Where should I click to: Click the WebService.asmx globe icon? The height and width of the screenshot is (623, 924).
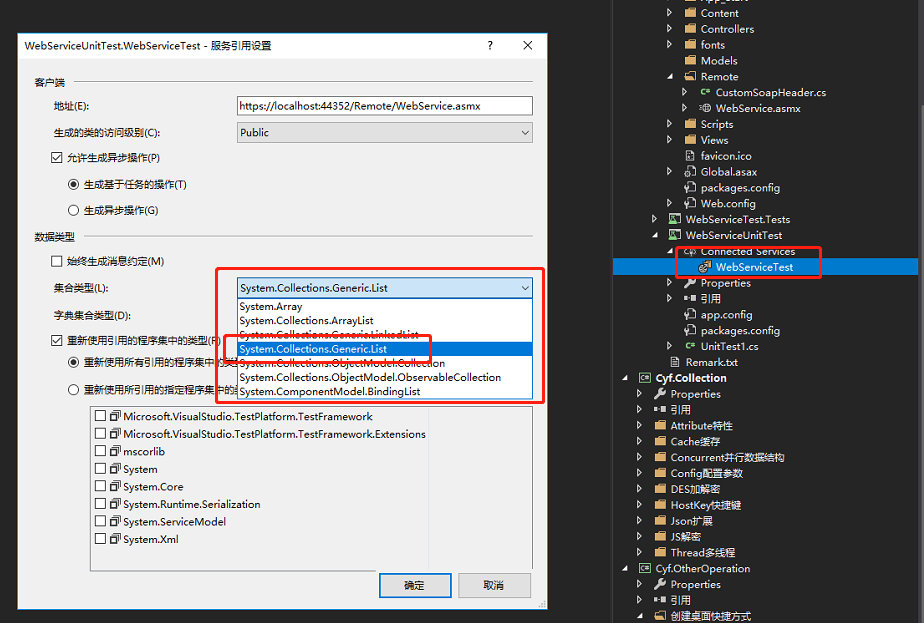[705, 108]
